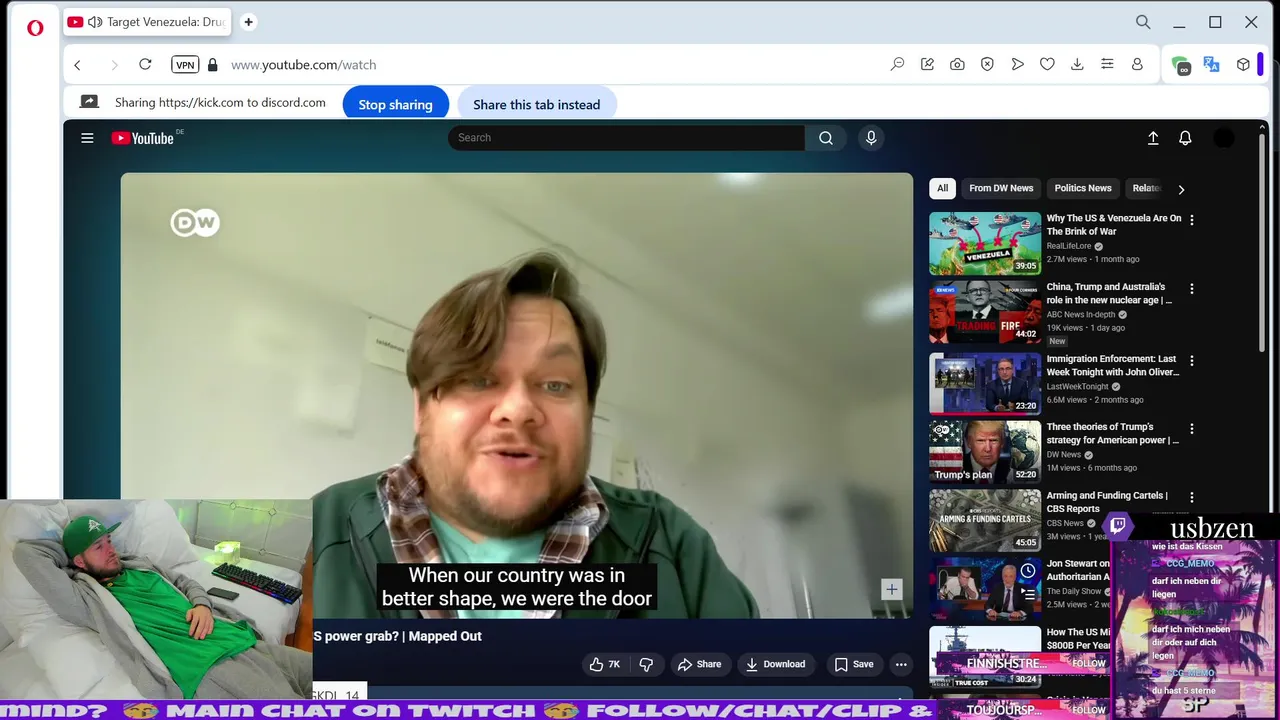1280x720 pixels.
Task: Open the LastWeekTonight channel name
Action: [1077, 386]
